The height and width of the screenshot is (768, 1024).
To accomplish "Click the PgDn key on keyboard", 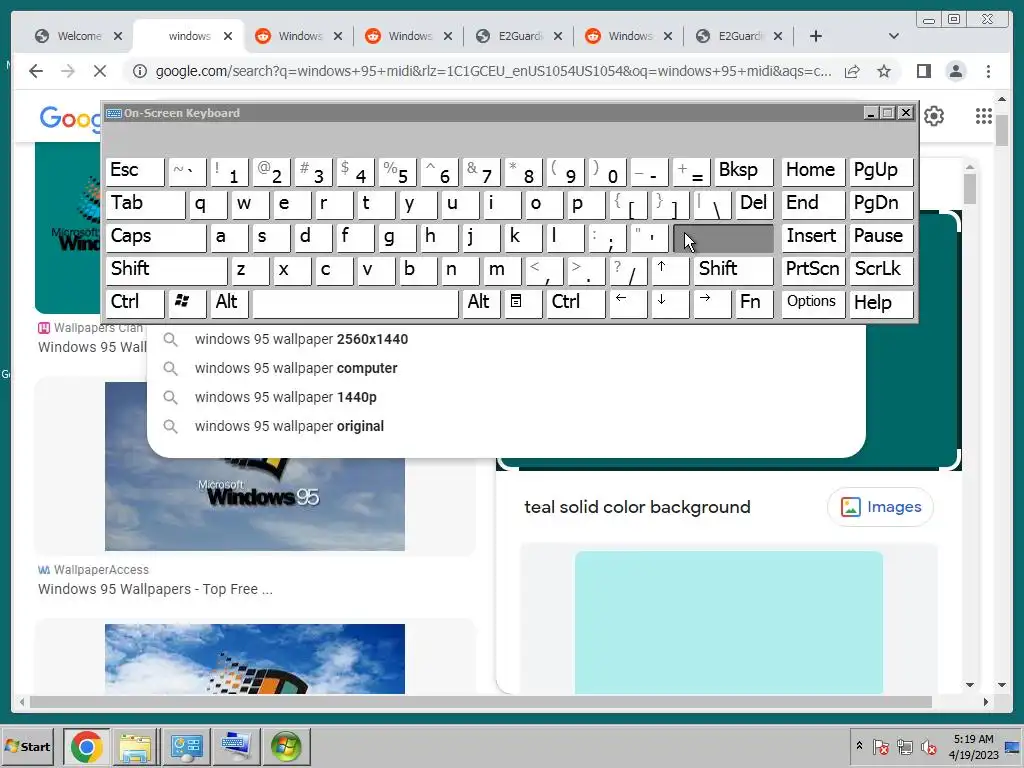I will click(881, 204).
